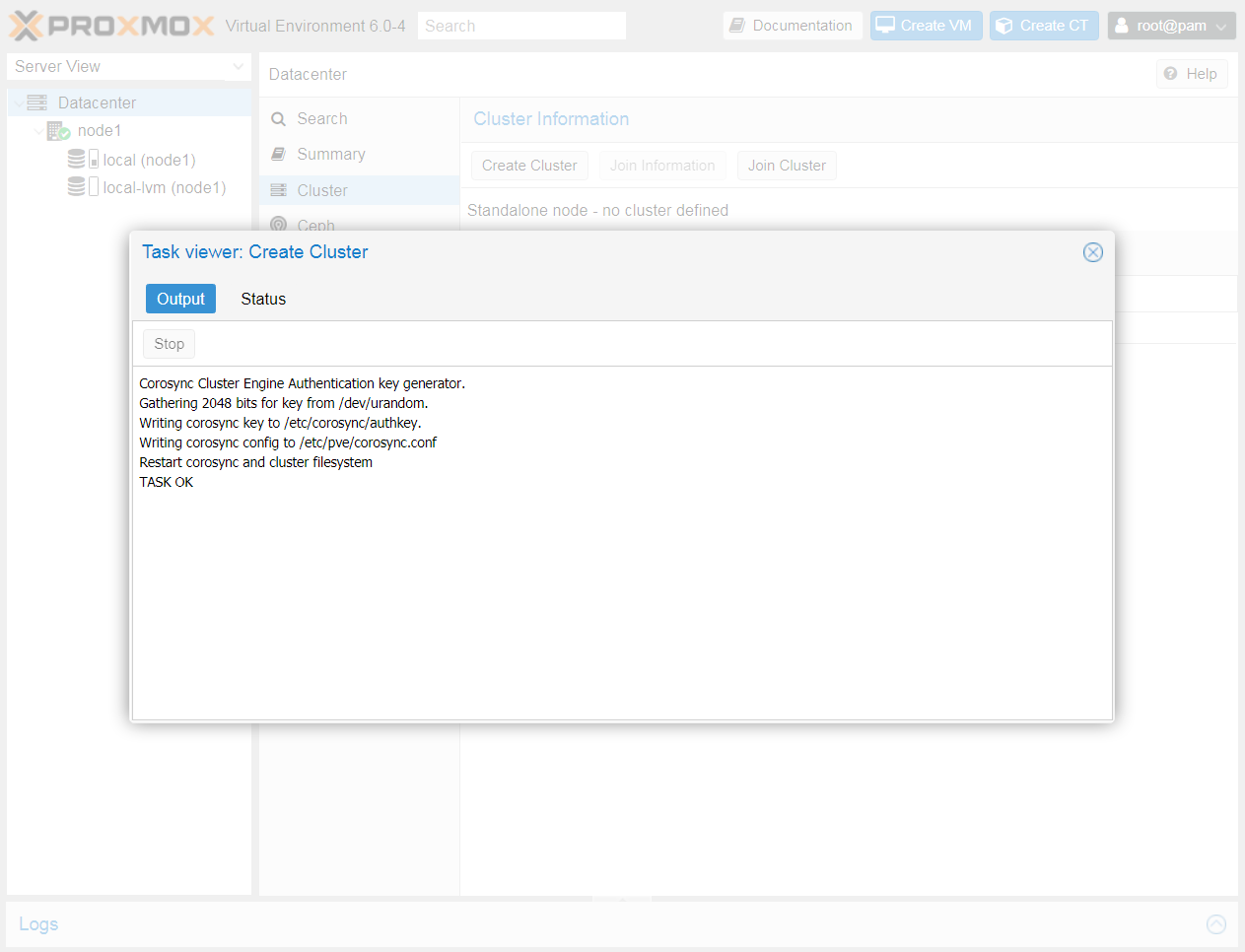
Task: Click the Stop button
Action: point(169,344)
